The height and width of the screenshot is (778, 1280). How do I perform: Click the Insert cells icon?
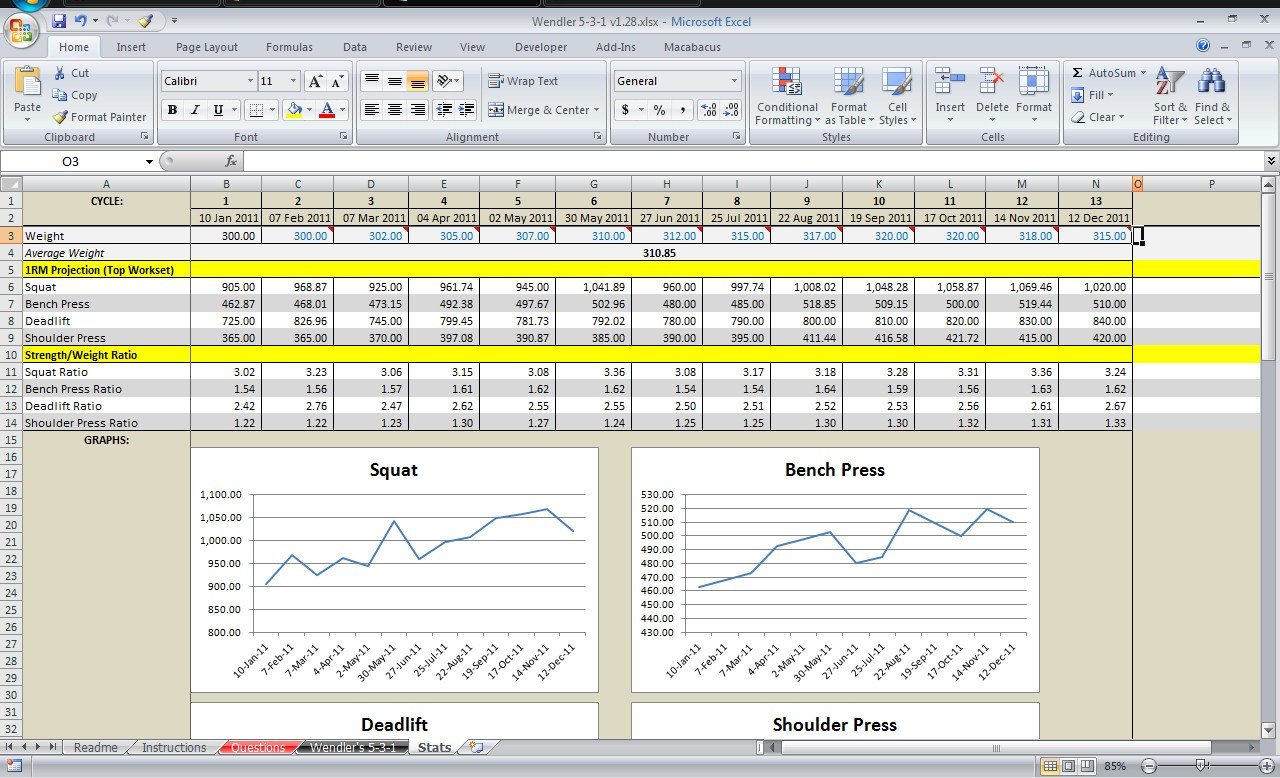950,83
